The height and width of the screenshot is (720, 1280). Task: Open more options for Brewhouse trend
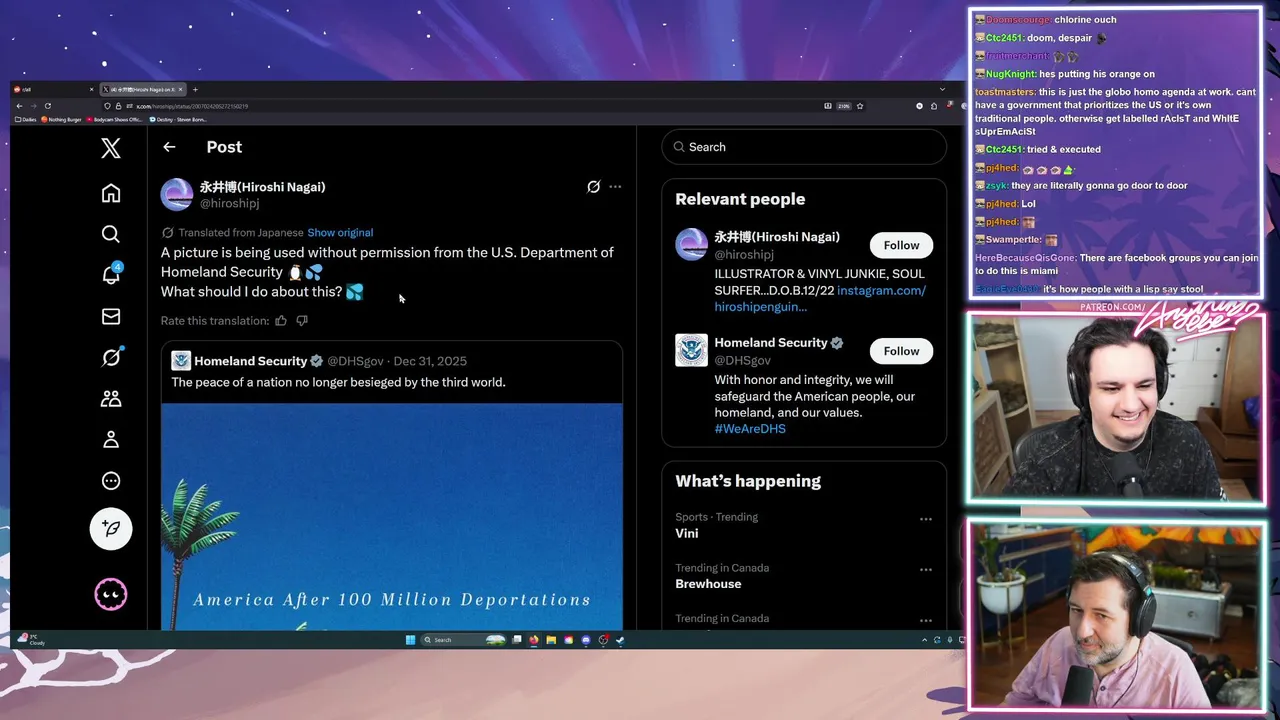[x=926, y=570]
